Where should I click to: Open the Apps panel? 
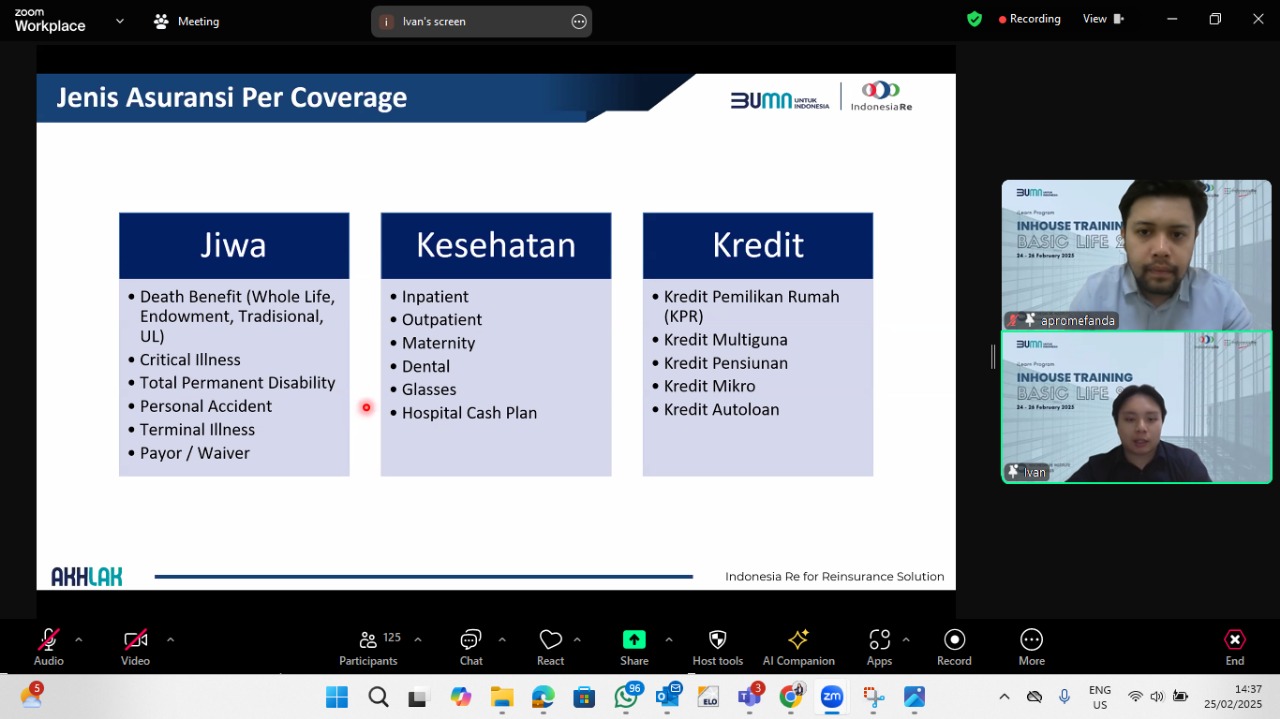[879, 647]
